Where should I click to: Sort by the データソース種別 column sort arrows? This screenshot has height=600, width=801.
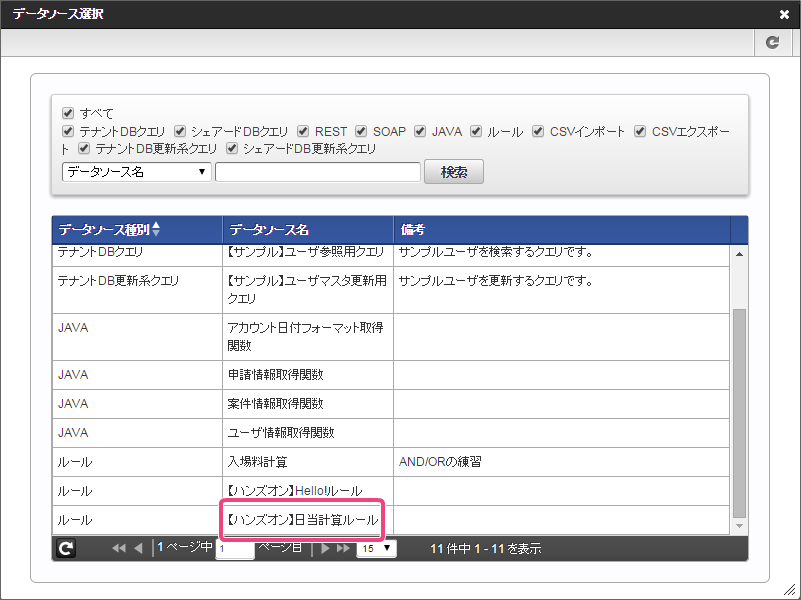155,229
